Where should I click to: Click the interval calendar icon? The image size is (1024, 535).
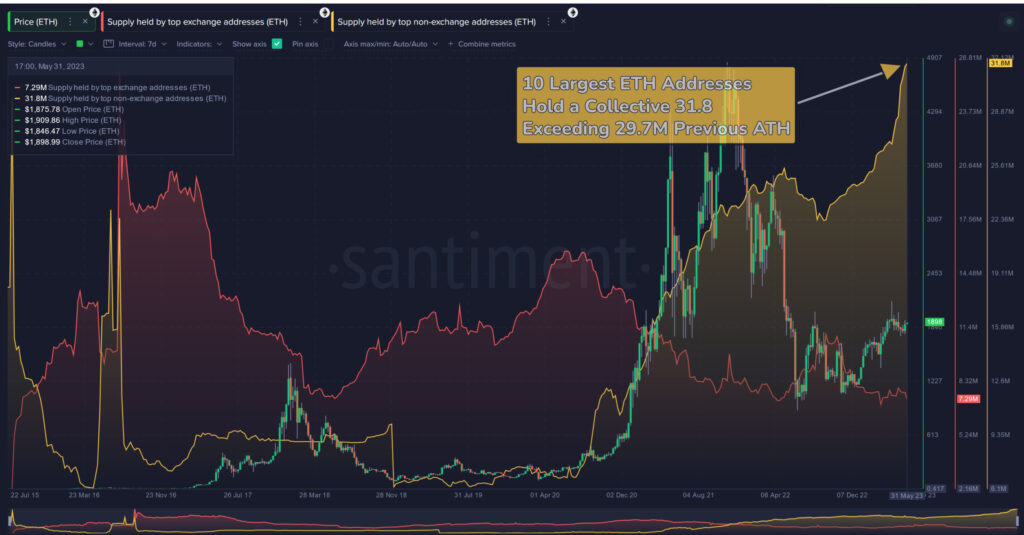click(108, 44)
